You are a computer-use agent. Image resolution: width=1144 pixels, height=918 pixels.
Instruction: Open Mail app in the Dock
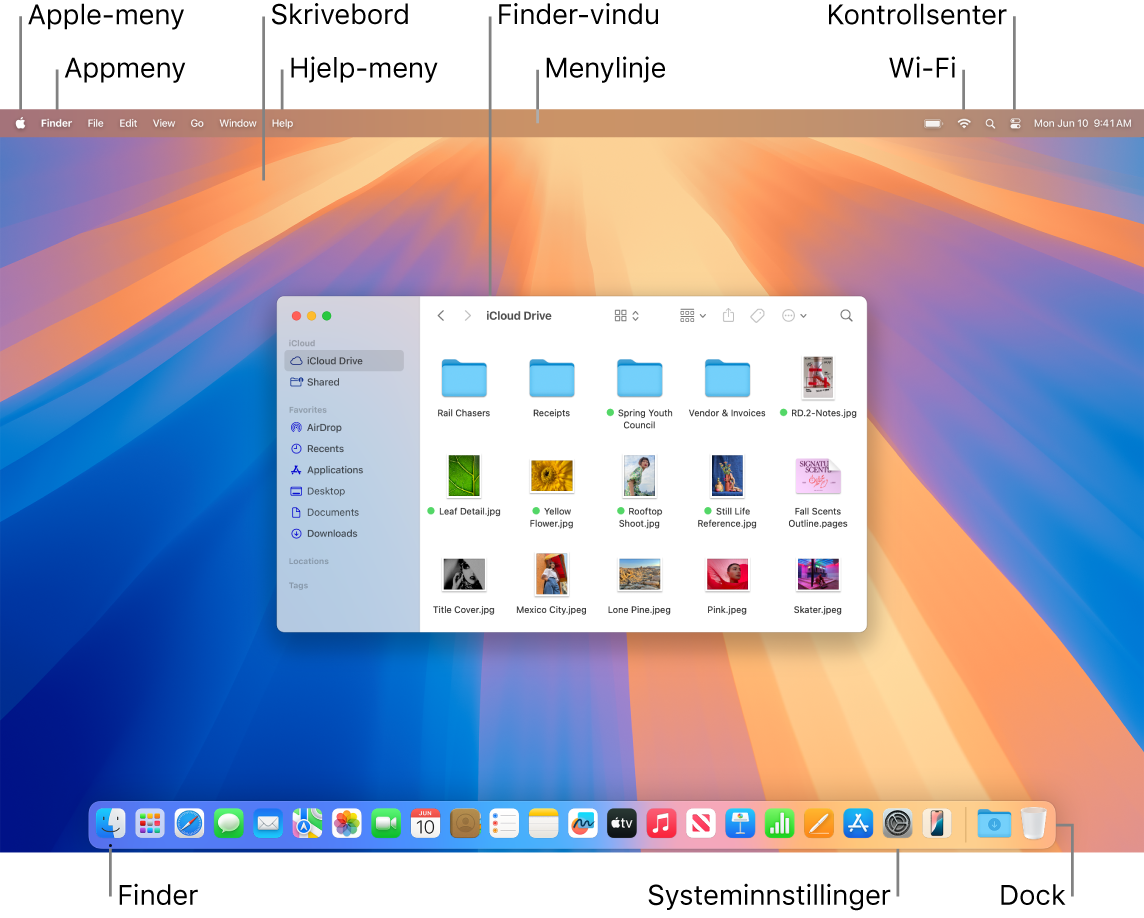click(x=268, y=824)
